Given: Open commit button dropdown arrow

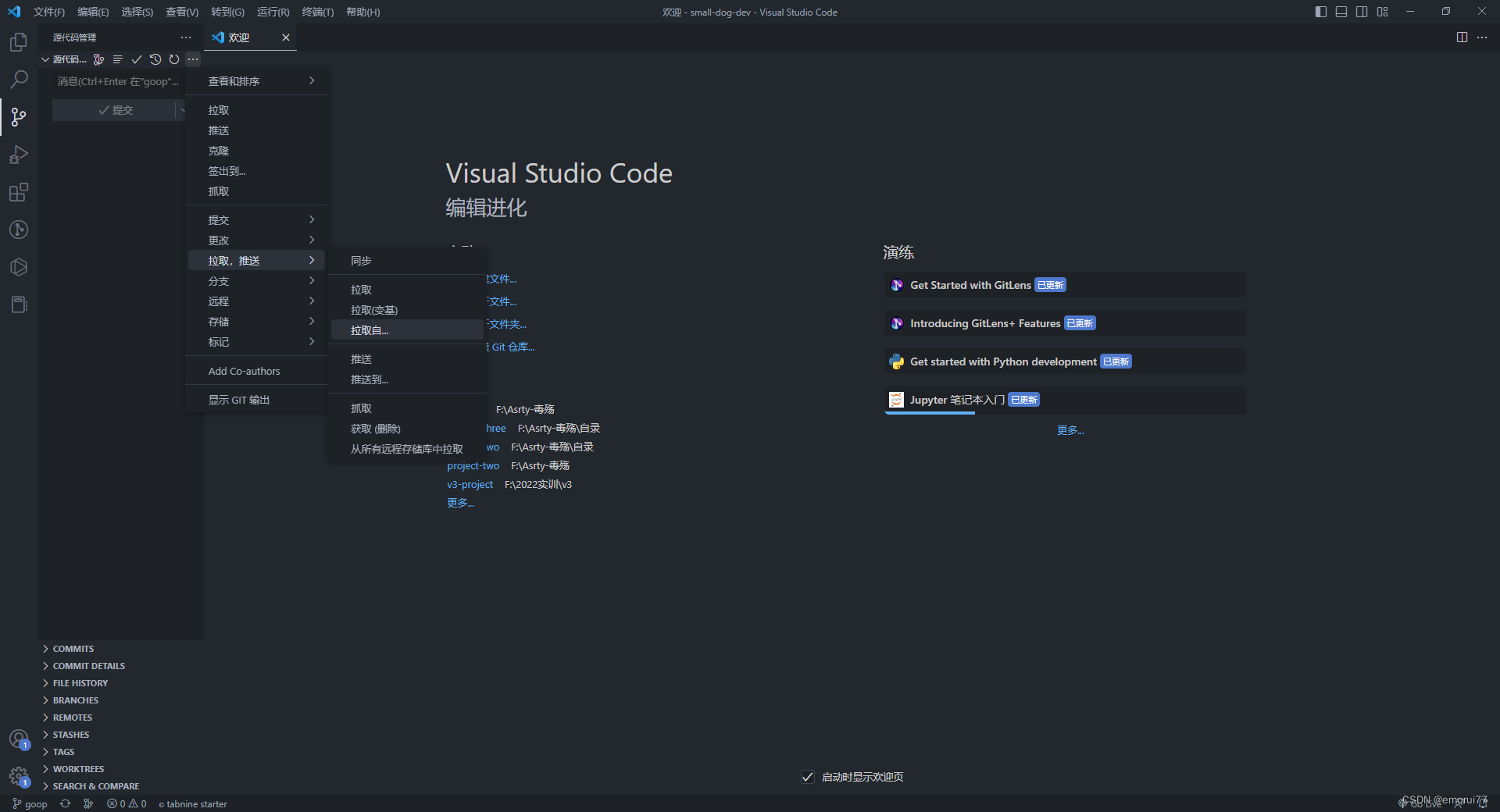Looking at the screenshot, I should (182, 110).
